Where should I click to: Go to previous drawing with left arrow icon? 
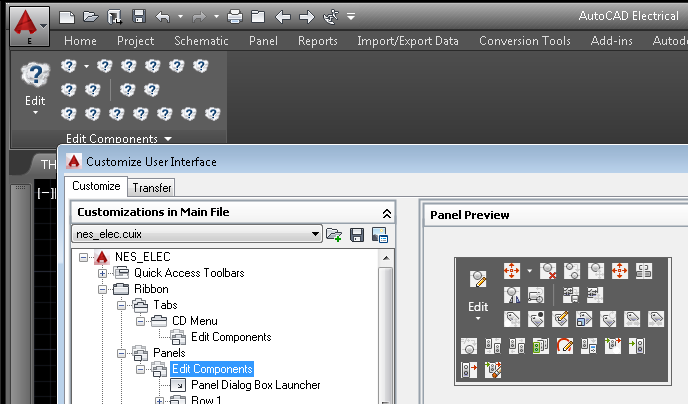283,17
